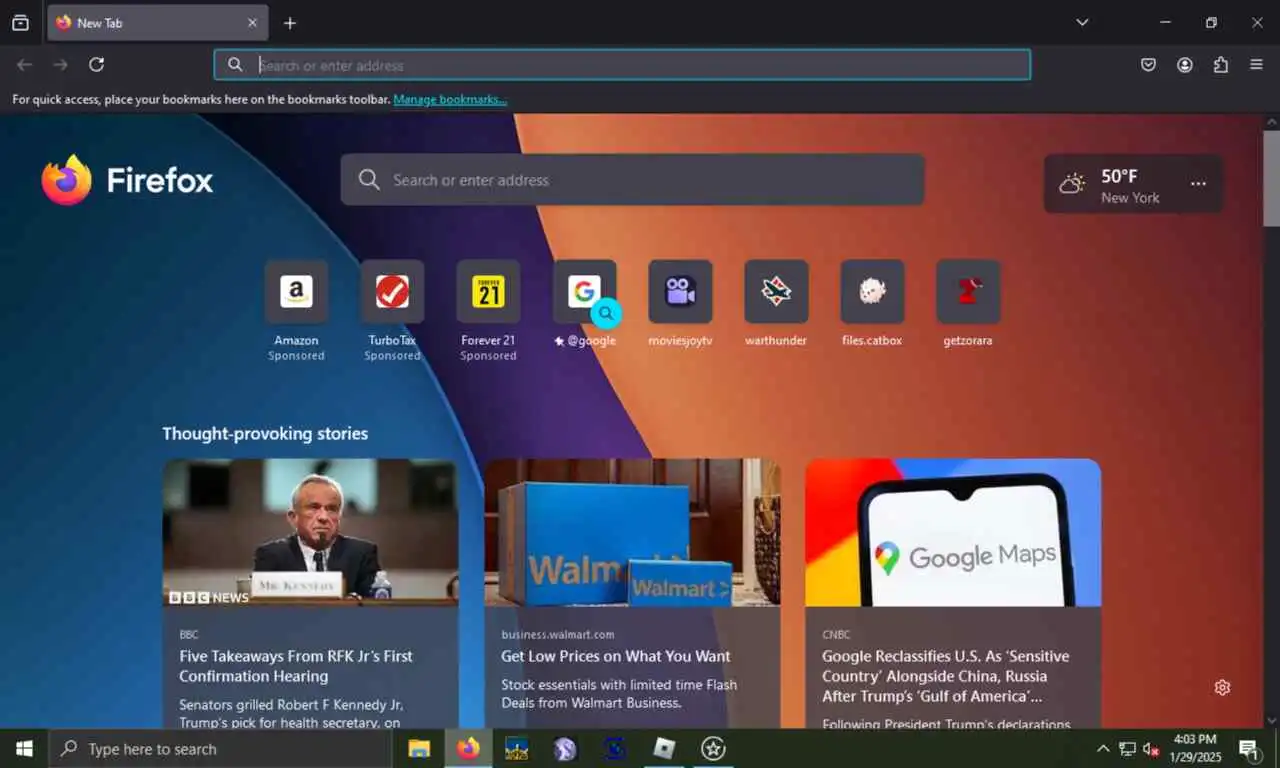Select the Firefox taskbar icon
The height and width of the screenshot is (768, 1280).
(468, 748)
